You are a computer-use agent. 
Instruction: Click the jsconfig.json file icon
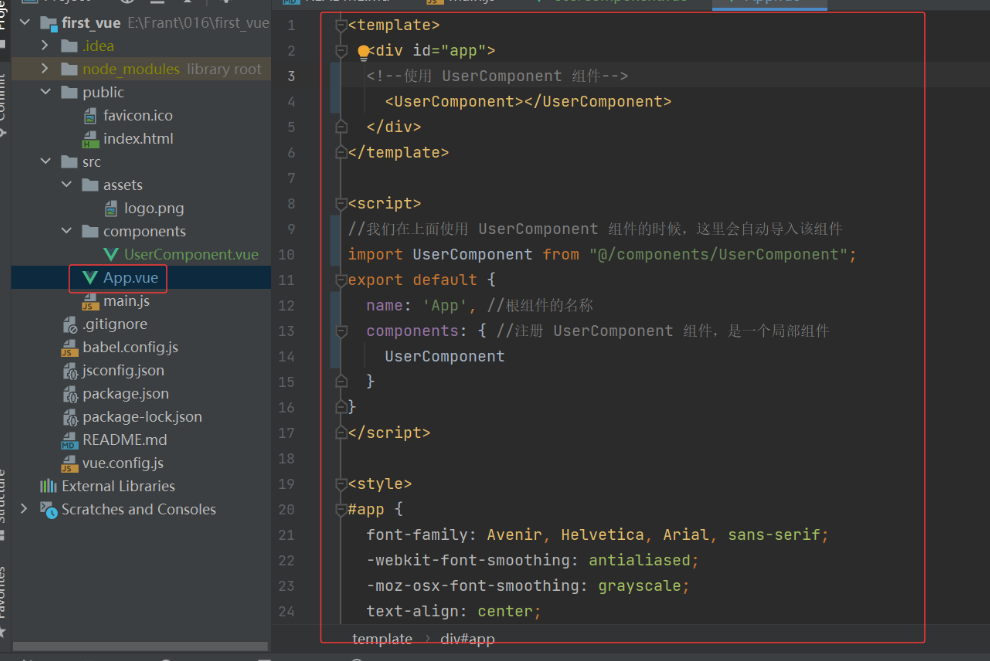click(69, 371)
